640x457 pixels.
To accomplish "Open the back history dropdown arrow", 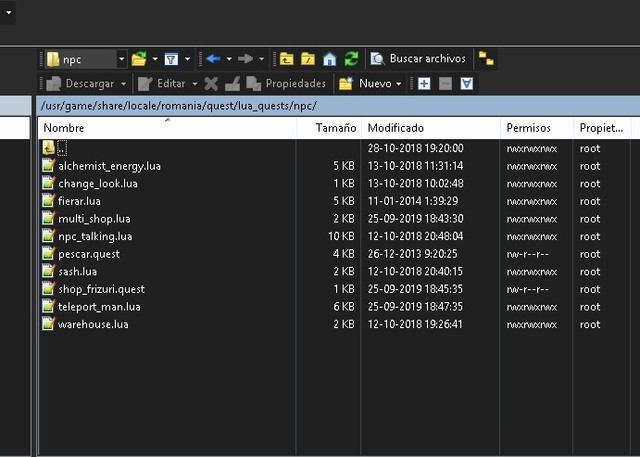I will [229, 59].
